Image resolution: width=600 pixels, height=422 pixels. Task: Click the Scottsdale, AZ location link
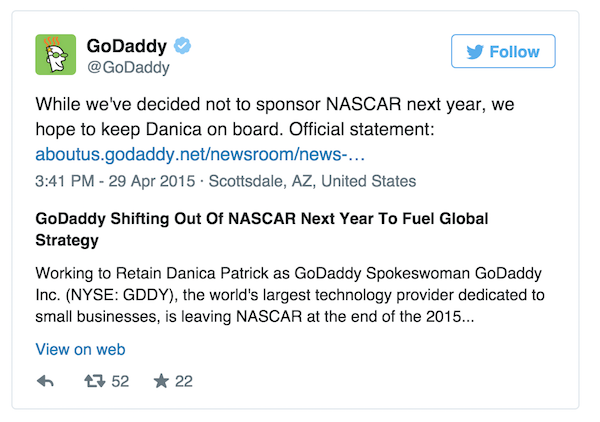tap(312, 181)
